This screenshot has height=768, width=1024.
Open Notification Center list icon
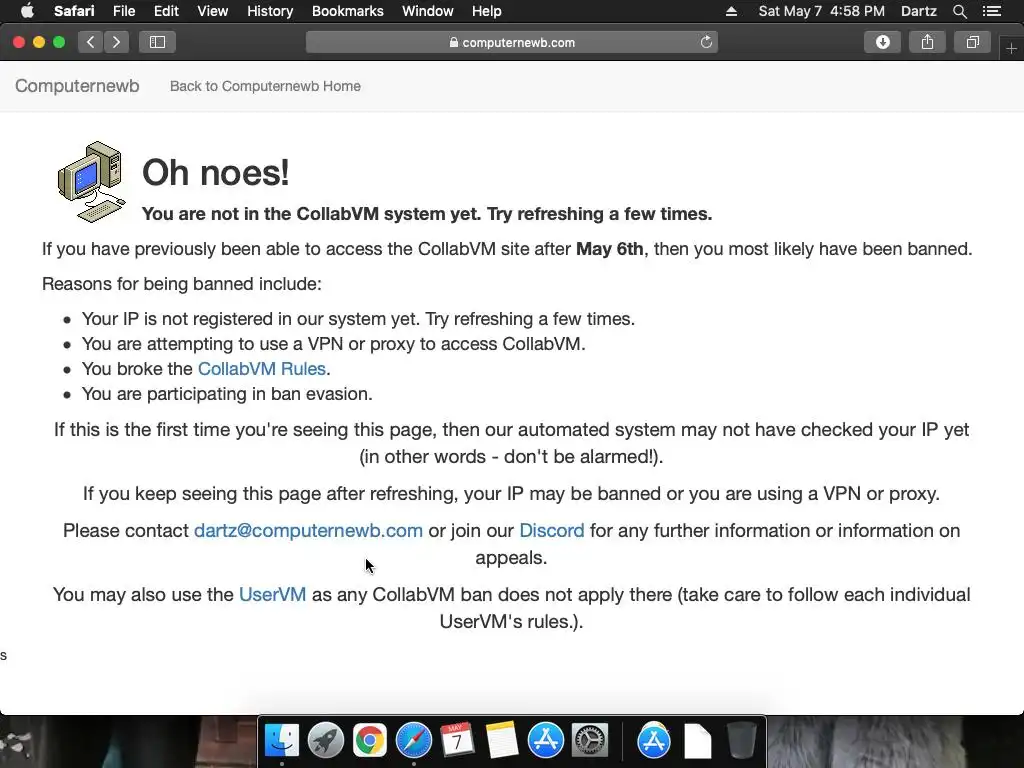(991, 11)
